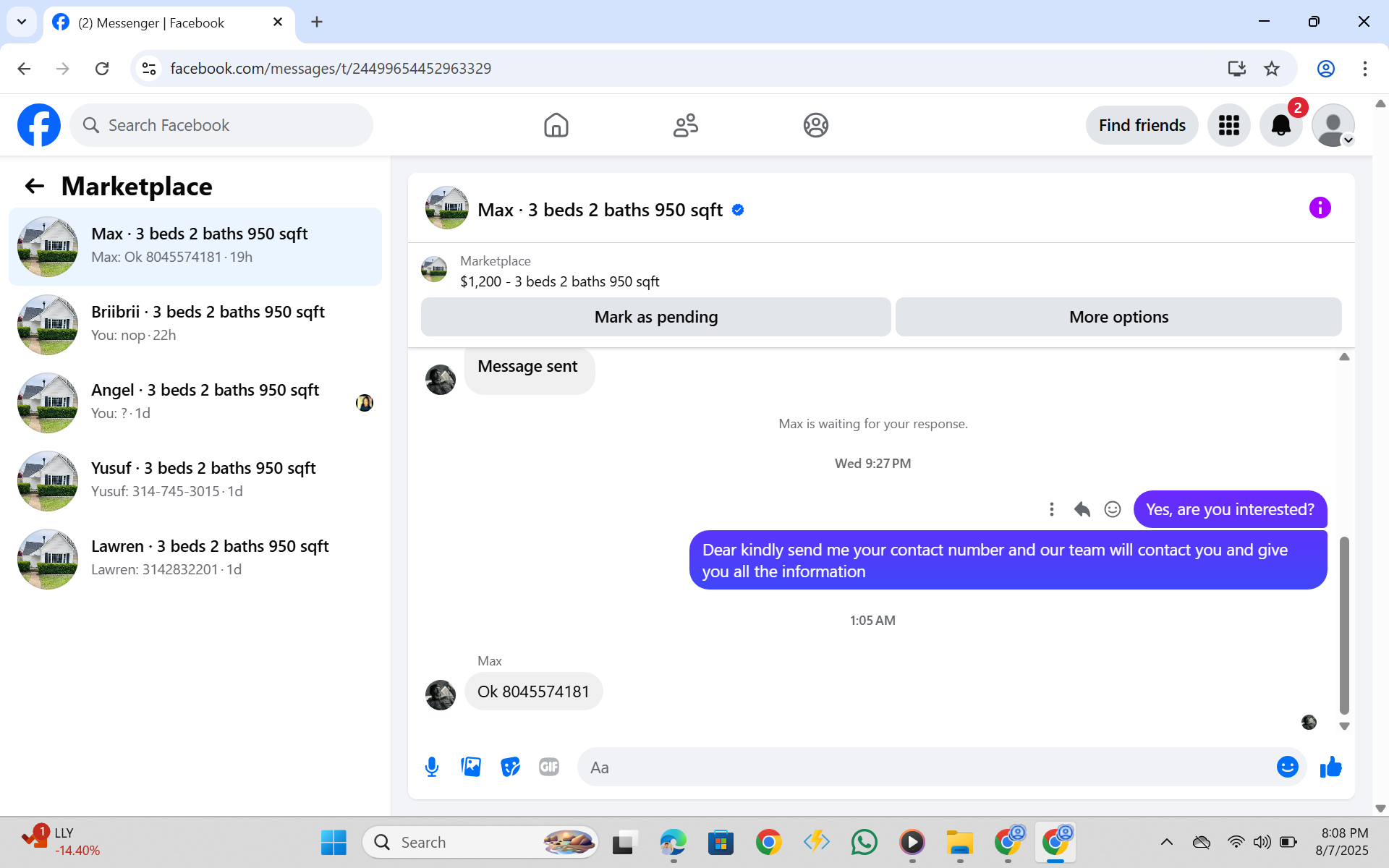
Task: Click the message text box 'Aa'
Action: pos(926,767)
